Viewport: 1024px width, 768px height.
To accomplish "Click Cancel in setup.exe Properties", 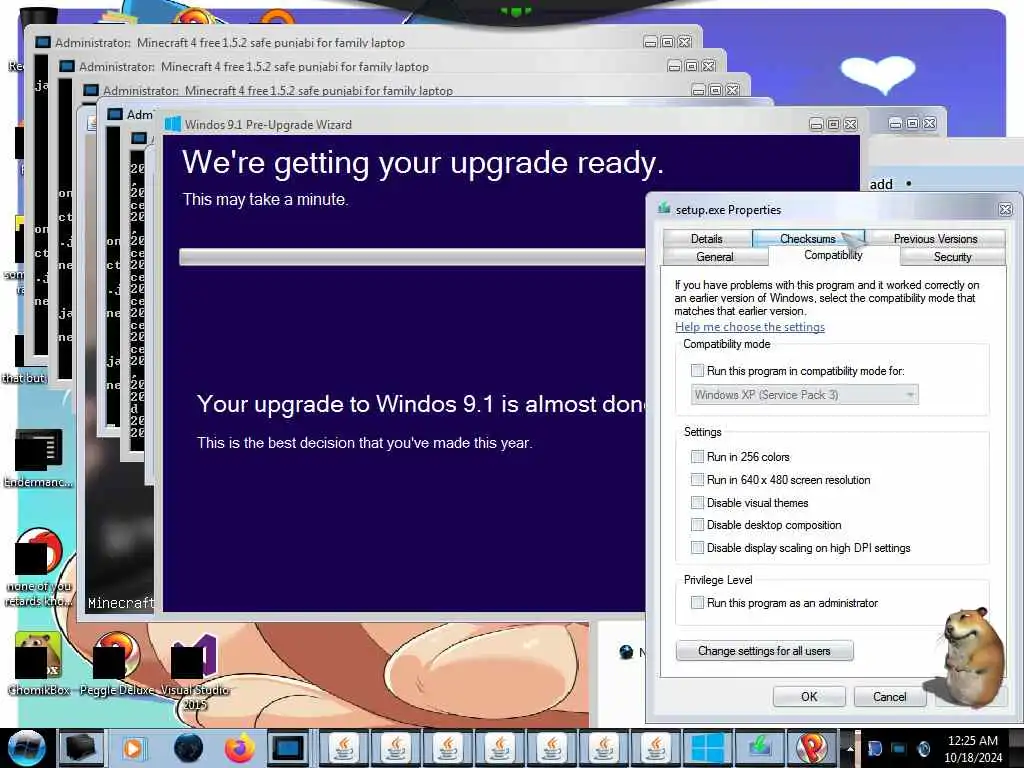I will [889, 696].
